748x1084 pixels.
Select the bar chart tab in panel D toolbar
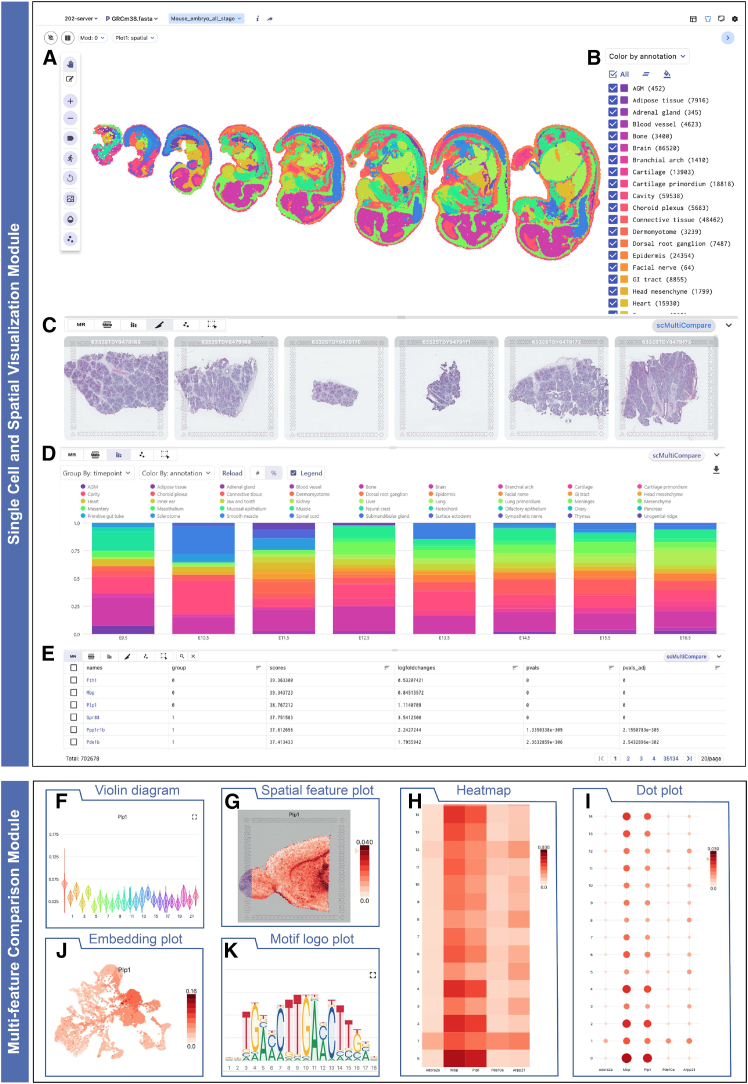pos(119,455)
